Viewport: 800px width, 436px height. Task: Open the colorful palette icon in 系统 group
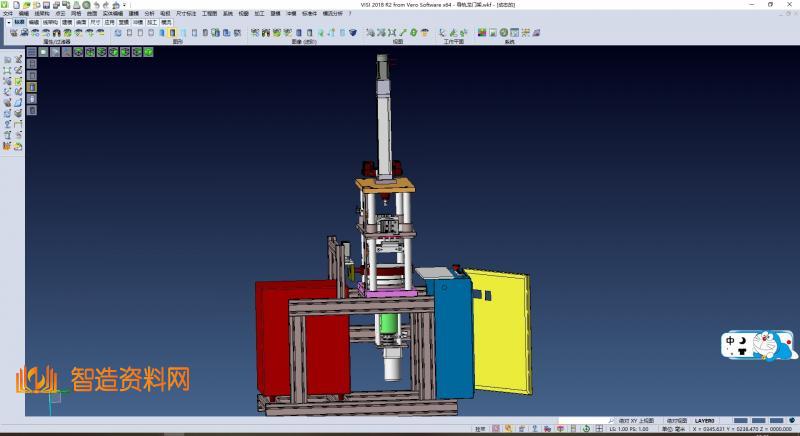(482, 33)
